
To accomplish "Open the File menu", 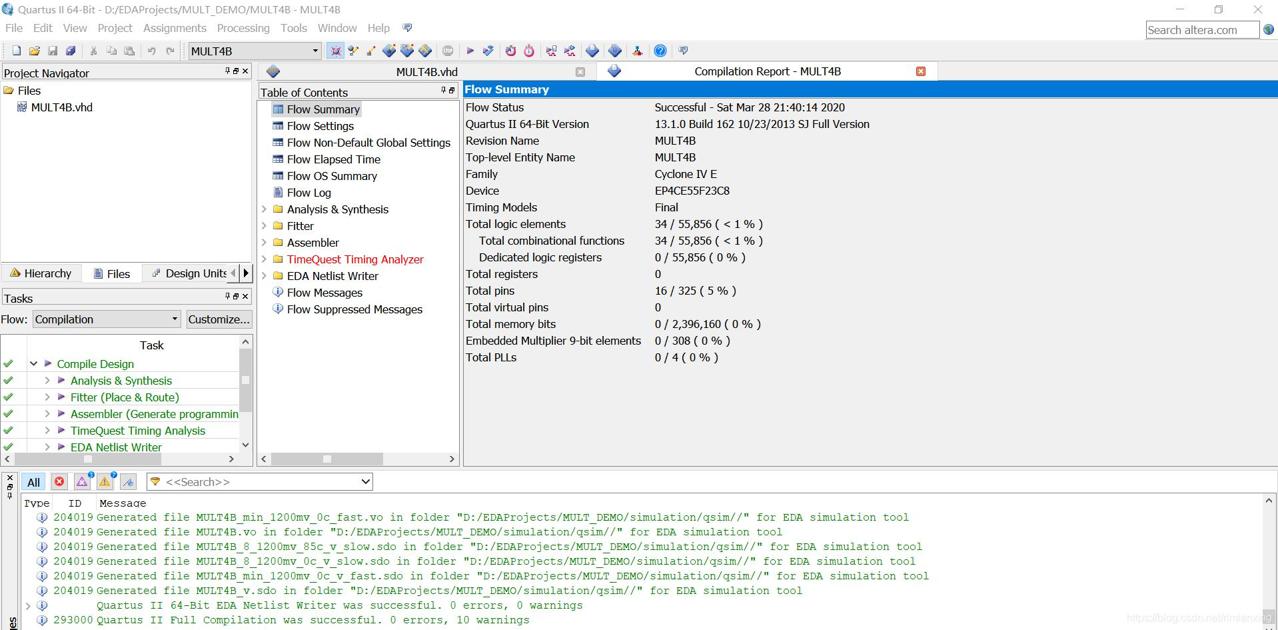I will [x=14, y=28].
